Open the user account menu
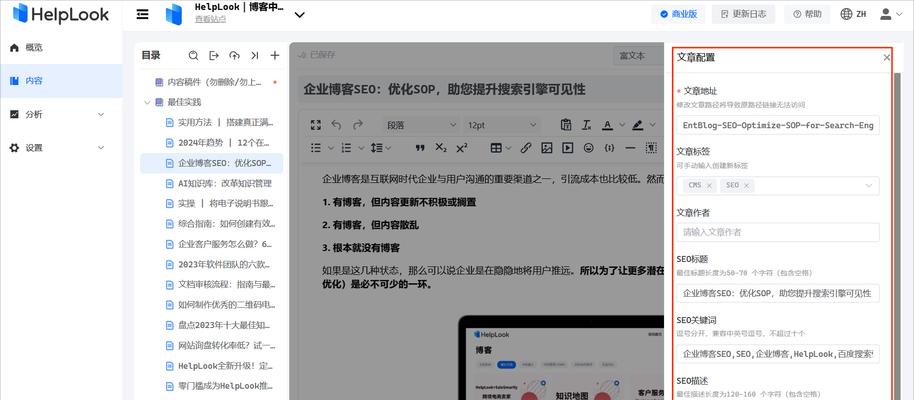The height and width of the screenshot is (400, 914). pos(892,15)
